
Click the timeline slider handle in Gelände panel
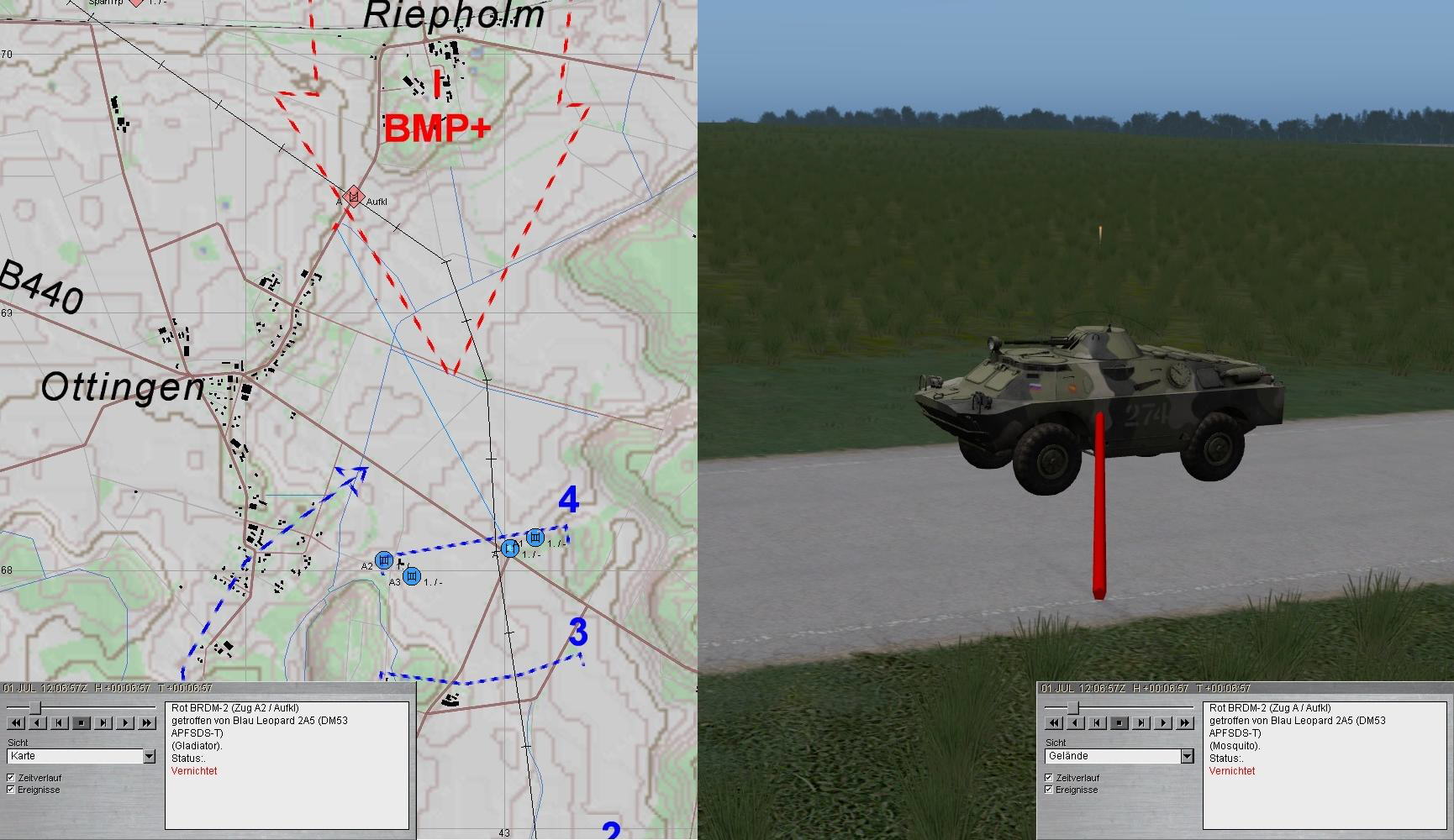click(x=1072, y=708)
